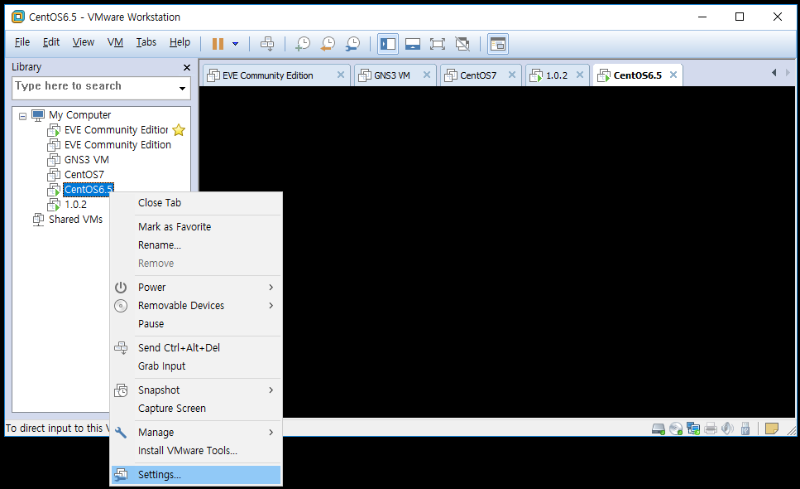The width and height of the screenshot is (800, 489).
Task: Select CentOS6.5 in the library tree
Action: click(88, 189)
